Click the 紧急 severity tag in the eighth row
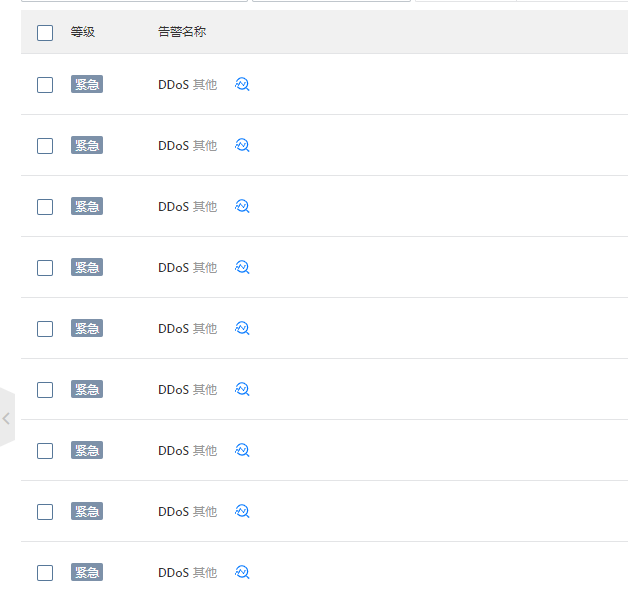Screen dimensions: 628x590 click(87, 511)
